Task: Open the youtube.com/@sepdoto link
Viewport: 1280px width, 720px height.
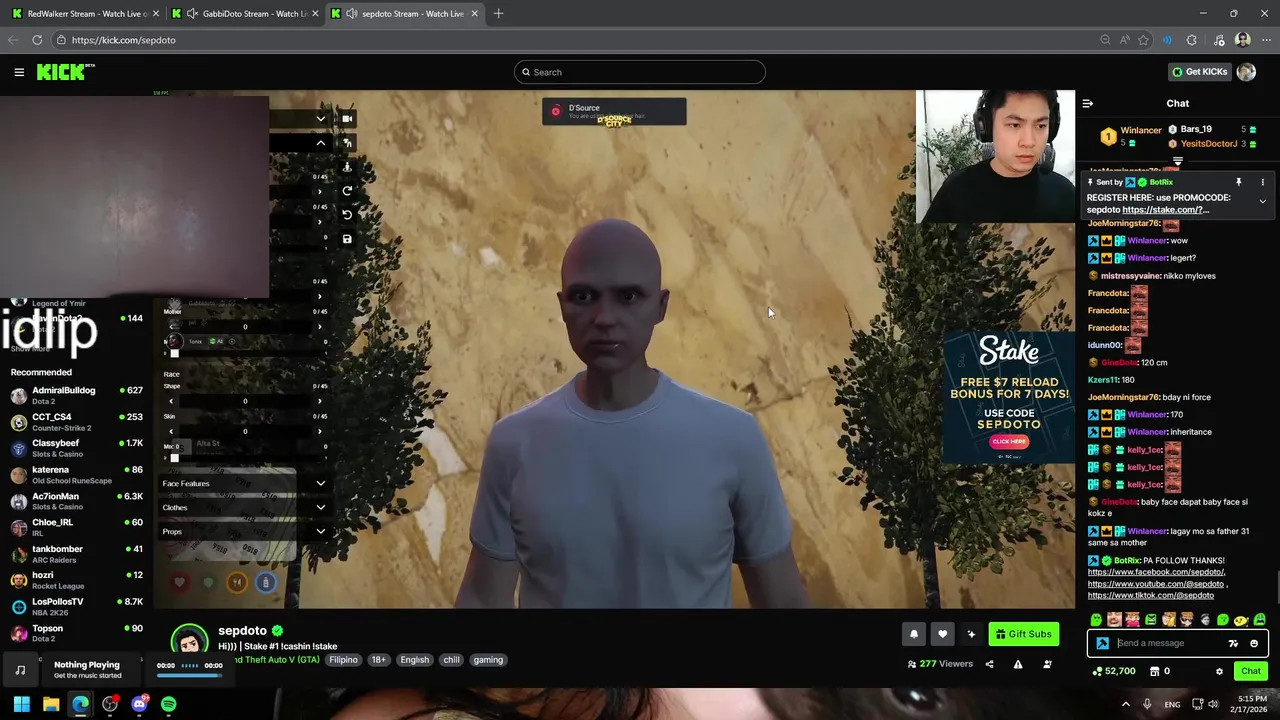Action: (x=1157, y=584)
